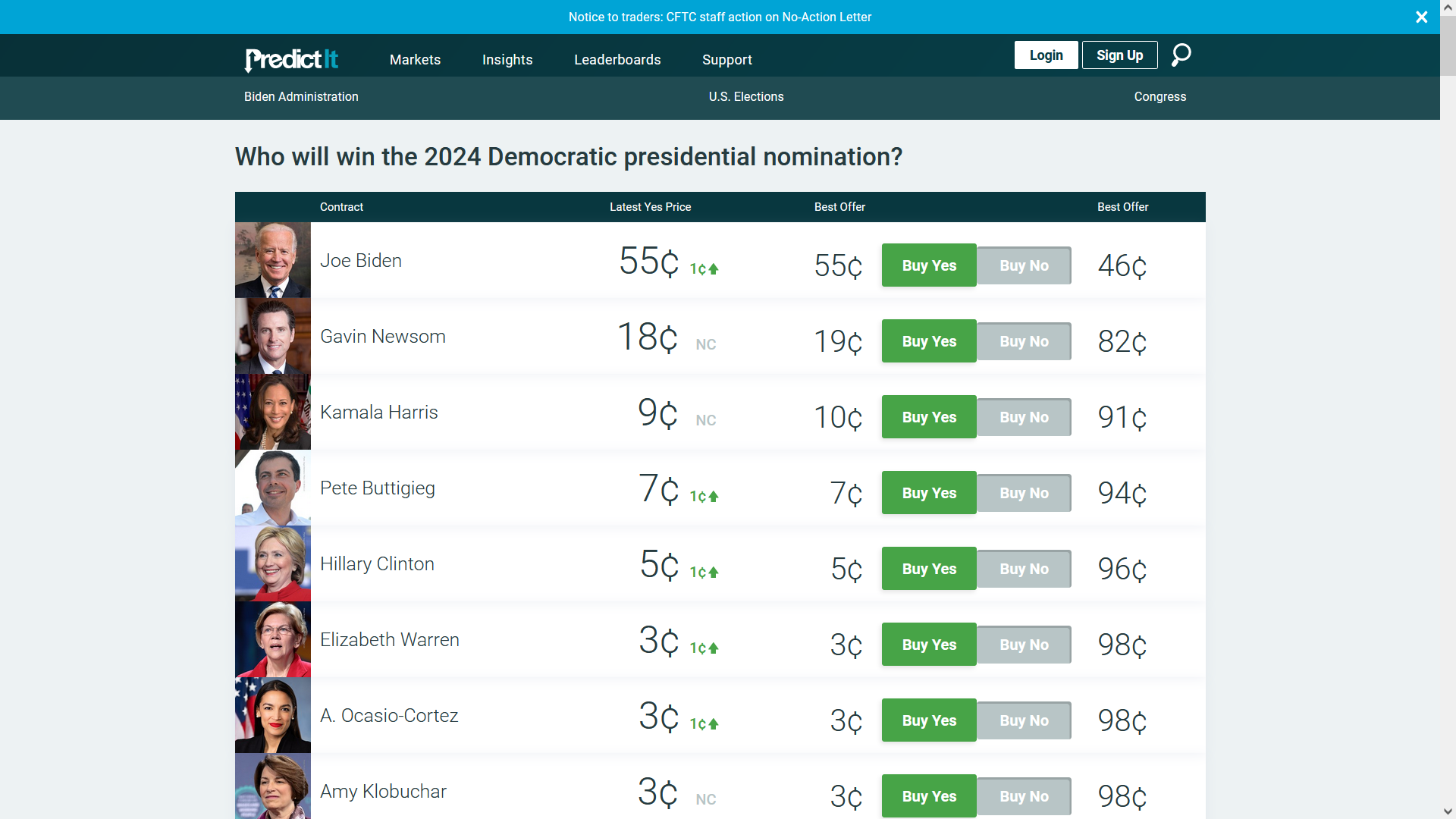This screenshot has height=819, width=1456.
Task: Buy No for Kamala Harris
Action: [1024, 417]
